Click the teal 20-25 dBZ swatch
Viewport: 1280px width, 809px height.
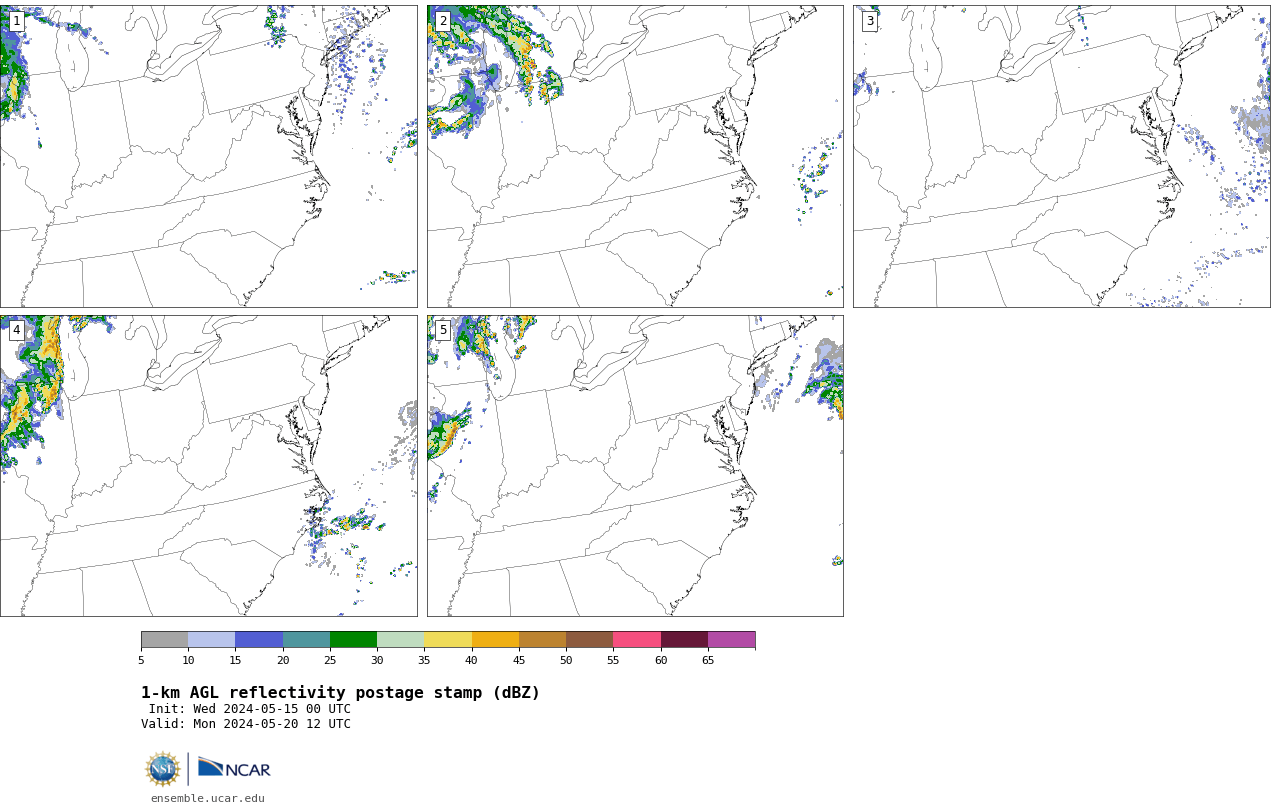pyautogui.click(x=306, y=640)
